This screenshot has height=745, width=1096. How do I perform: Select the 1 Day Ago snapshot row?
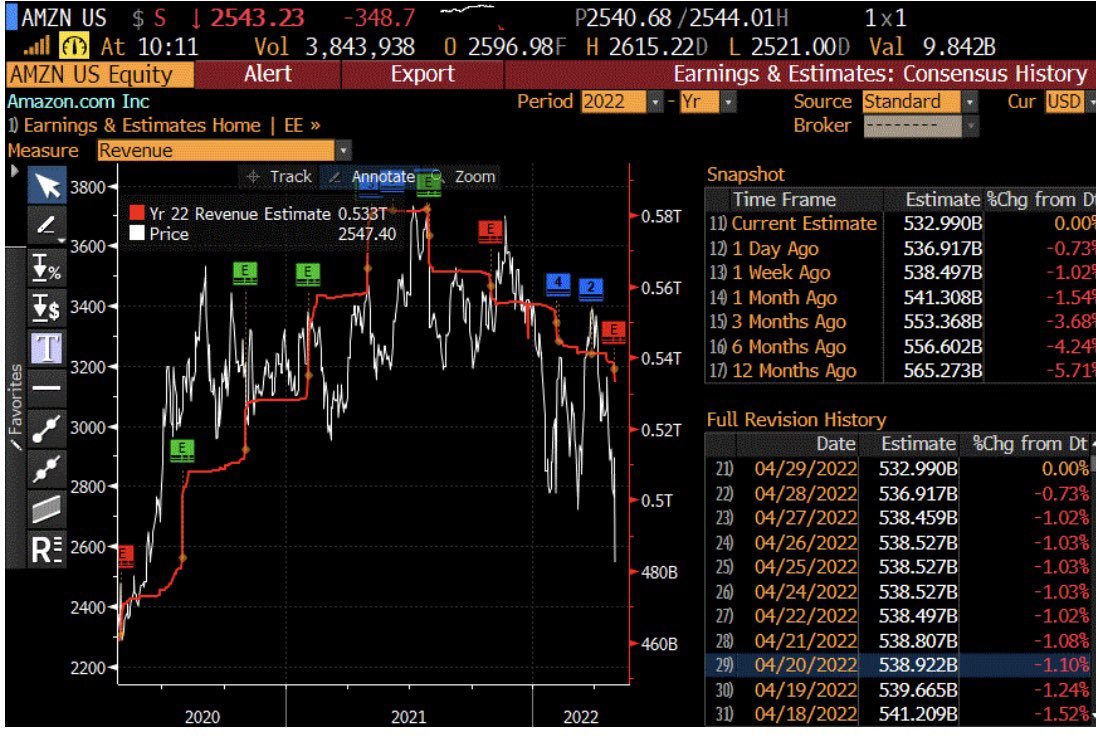[x=900, y=249]
